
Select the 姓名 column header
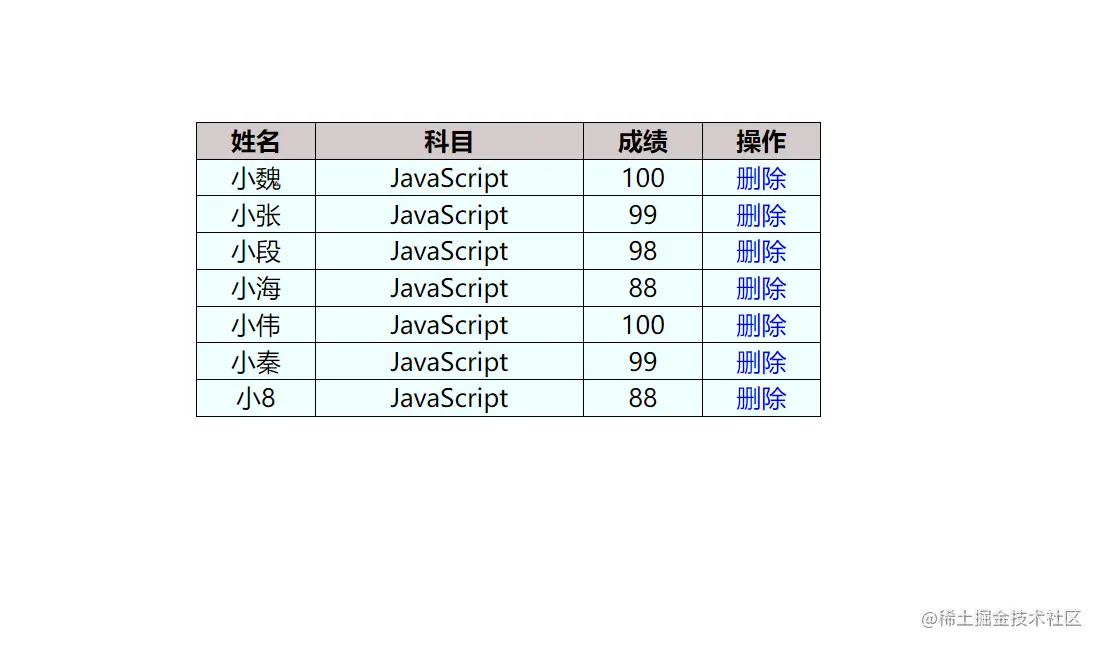256,141
